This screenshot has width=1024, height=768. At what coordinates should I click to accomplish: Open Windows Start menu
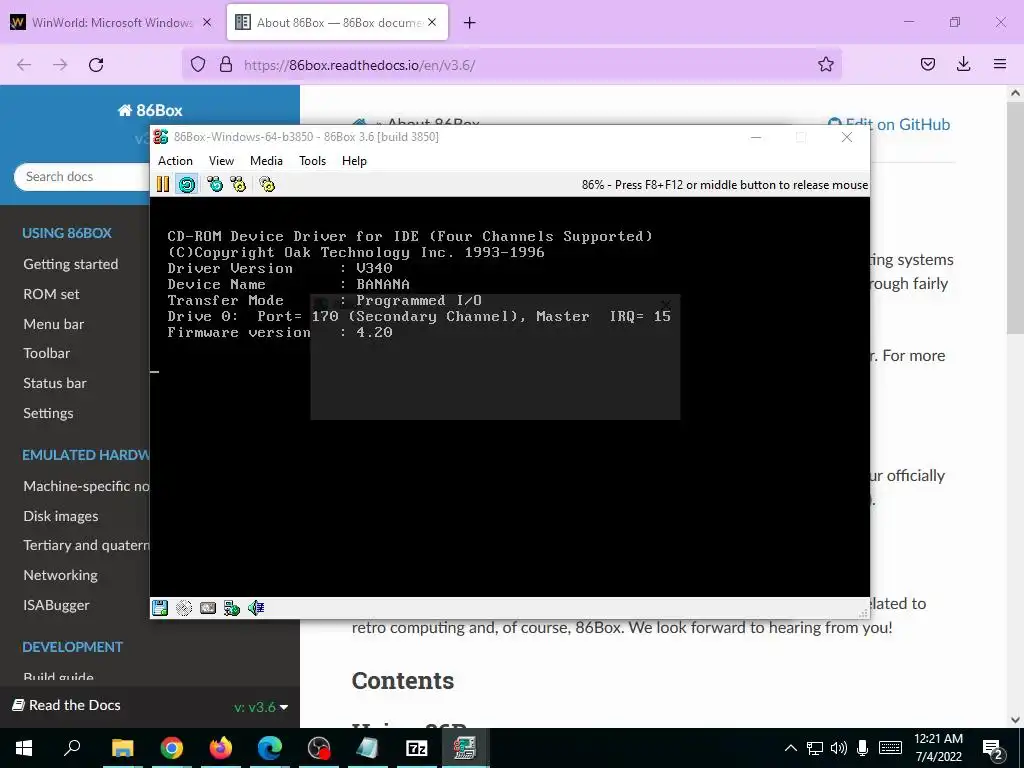(x=24, y=748)
